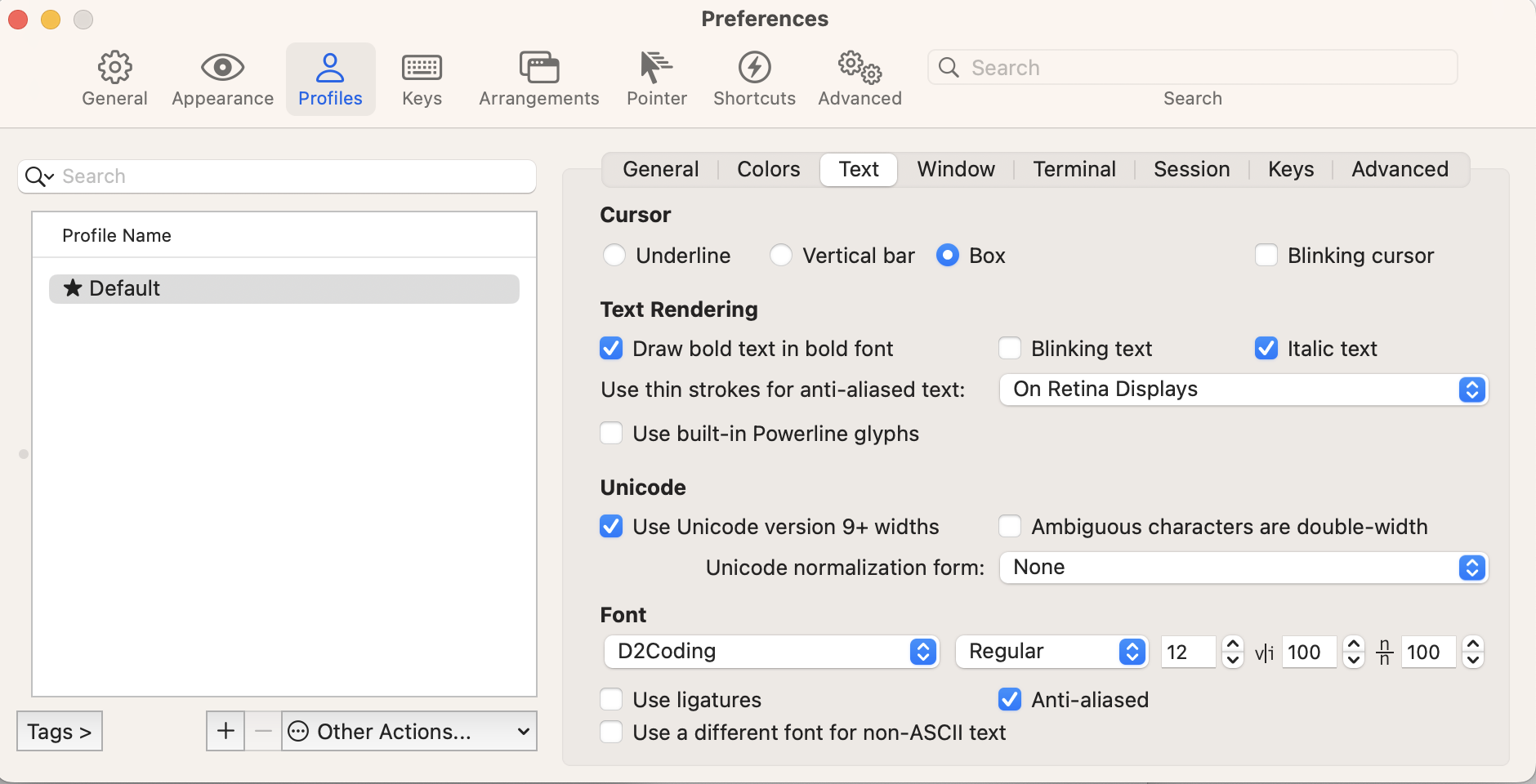Click the font size field showing 12
Viewport: 1536px width, 784px height.
tap(1189, 652)
